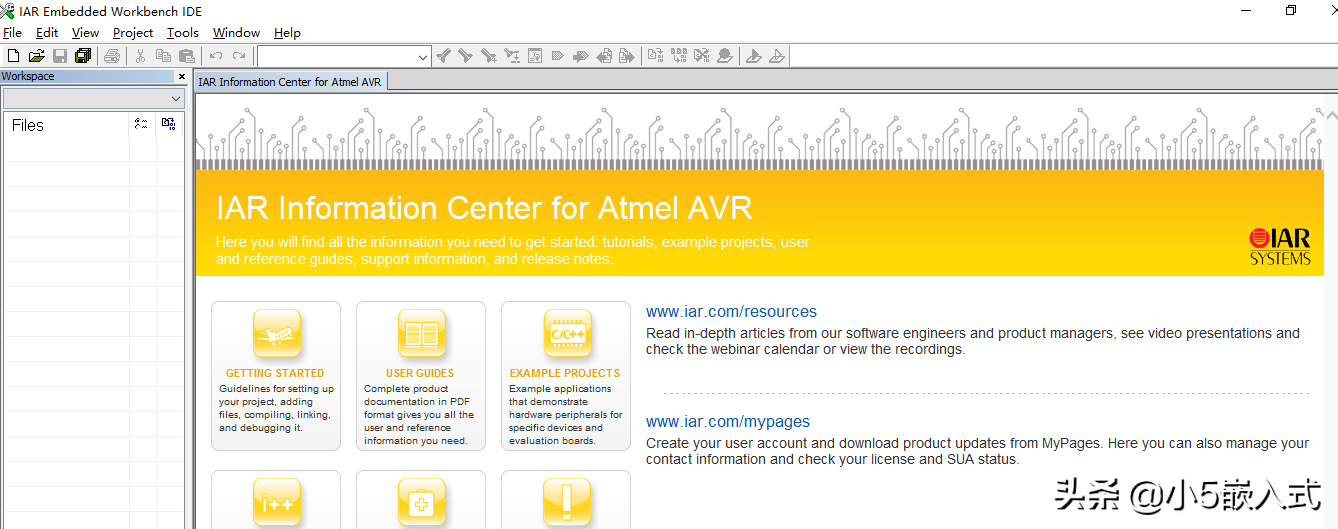Click the Save floppy disk icon
The width and height of the screenshot is (1338, 529).
pos(60,56)
